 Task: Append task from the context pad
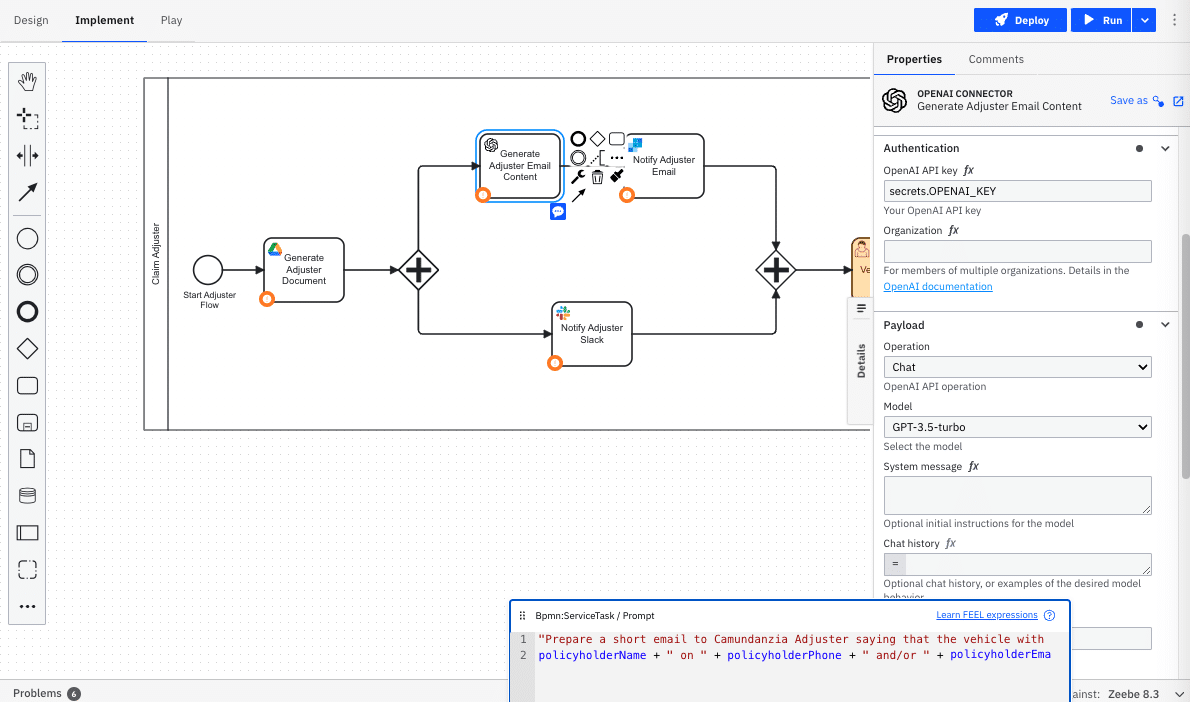617,139
